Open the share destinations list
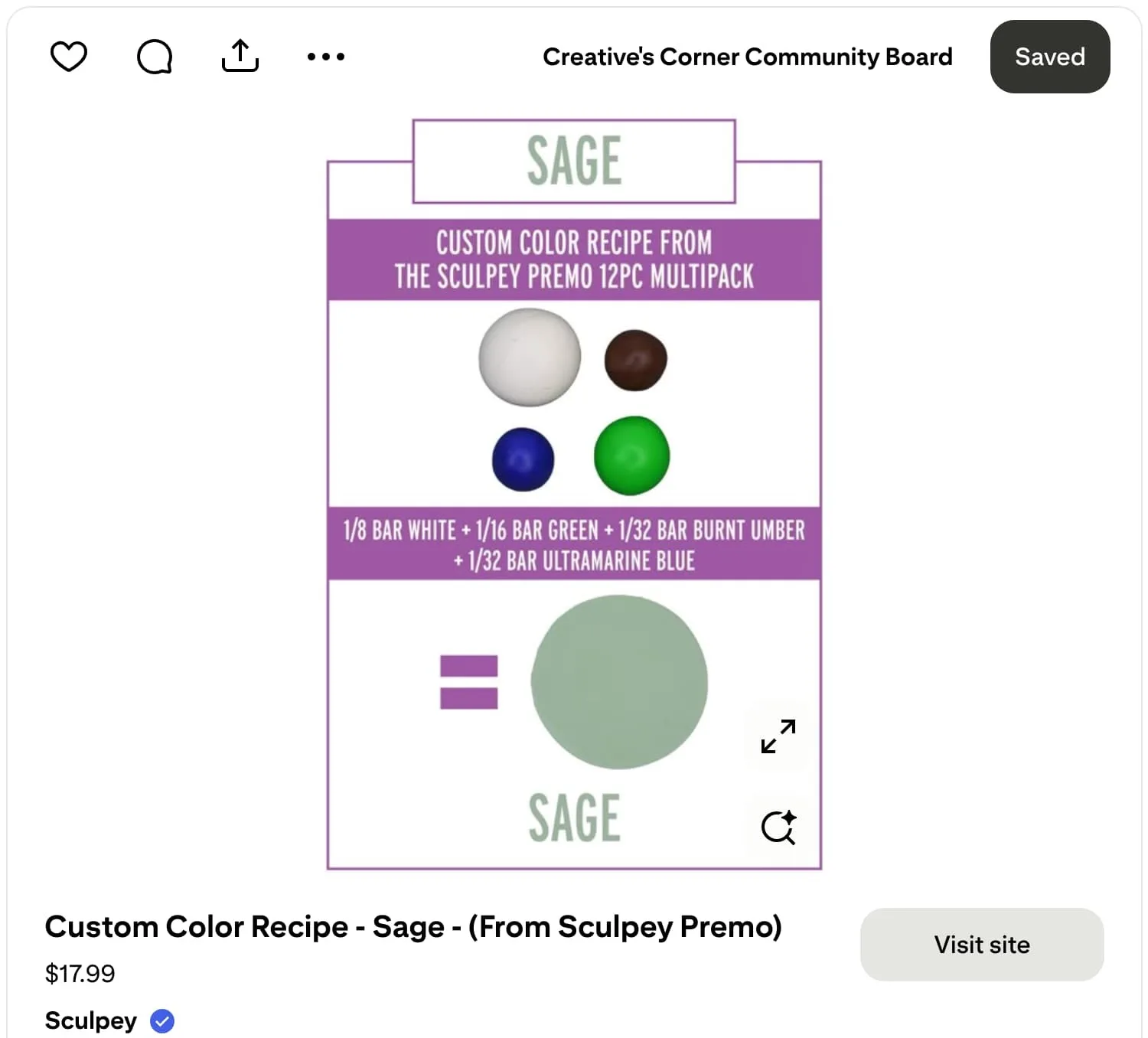The width and height of the screenshot is (1148, 1038). [x=240, y=56]
